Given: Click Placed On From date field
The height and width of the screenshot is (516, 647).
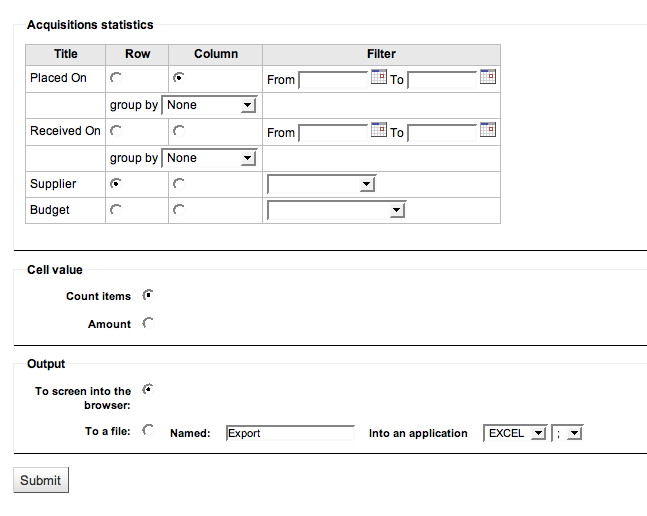Looking at the screenshot, I should tap(333, 78).
